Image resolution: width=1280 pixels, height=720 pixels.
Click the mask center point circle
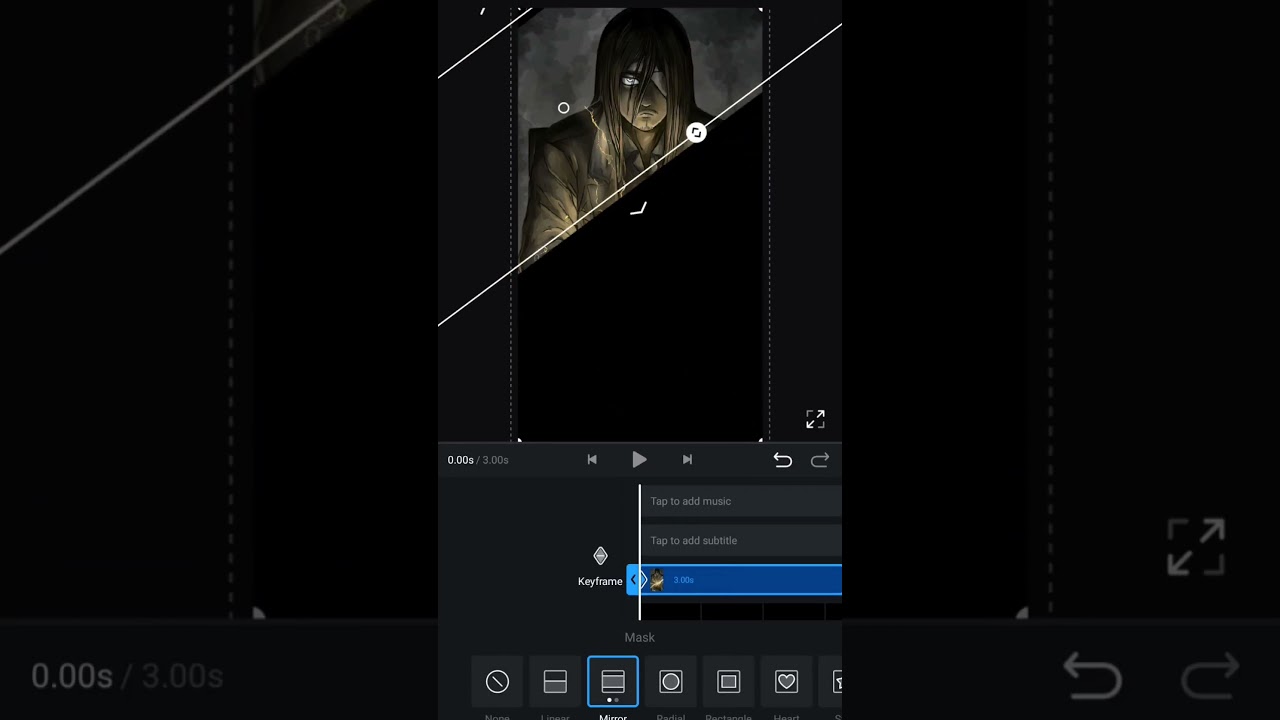point(564,108)
